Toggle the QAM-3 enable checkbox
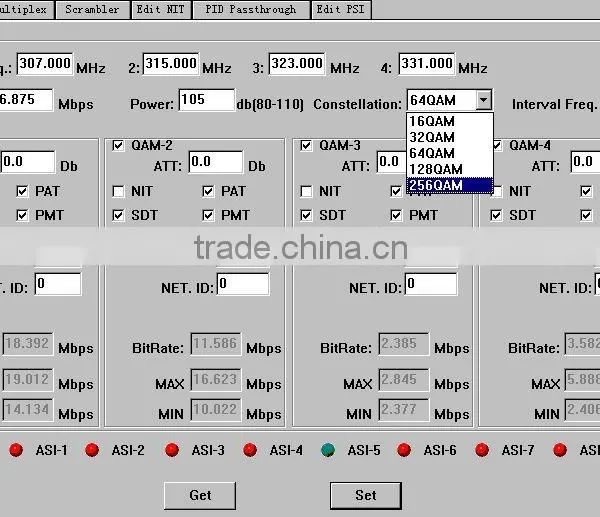 tap(306, 145)
